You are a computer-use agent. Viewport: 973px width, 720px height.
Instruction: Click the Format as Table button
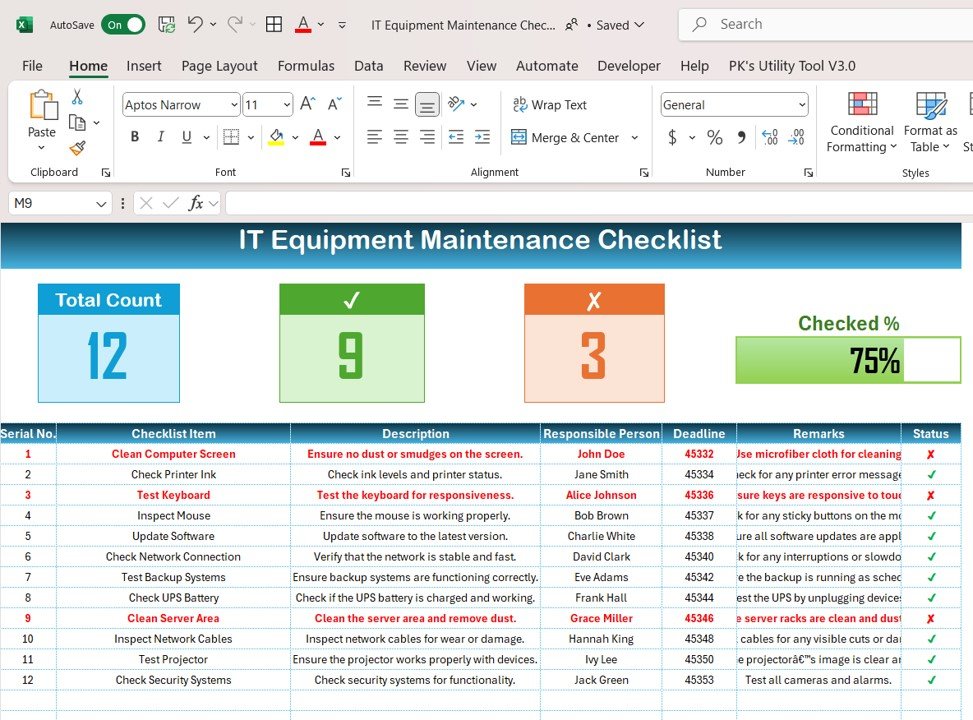pyautogui.click(x=930, y=122)
